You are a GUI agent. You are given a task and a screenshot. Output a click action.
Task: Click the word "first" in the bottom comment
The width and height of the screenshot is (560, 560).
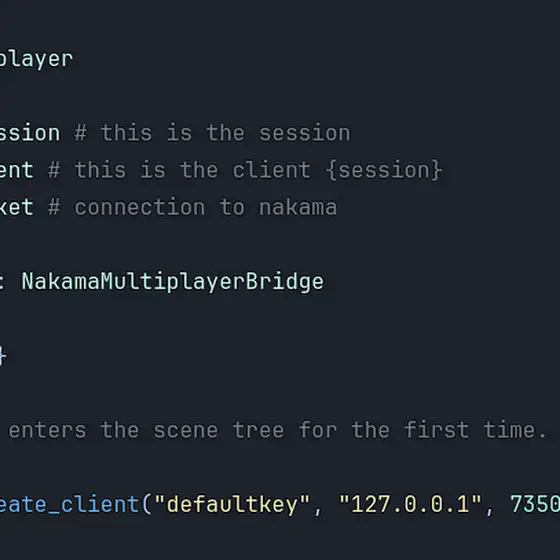click(436, 429)
